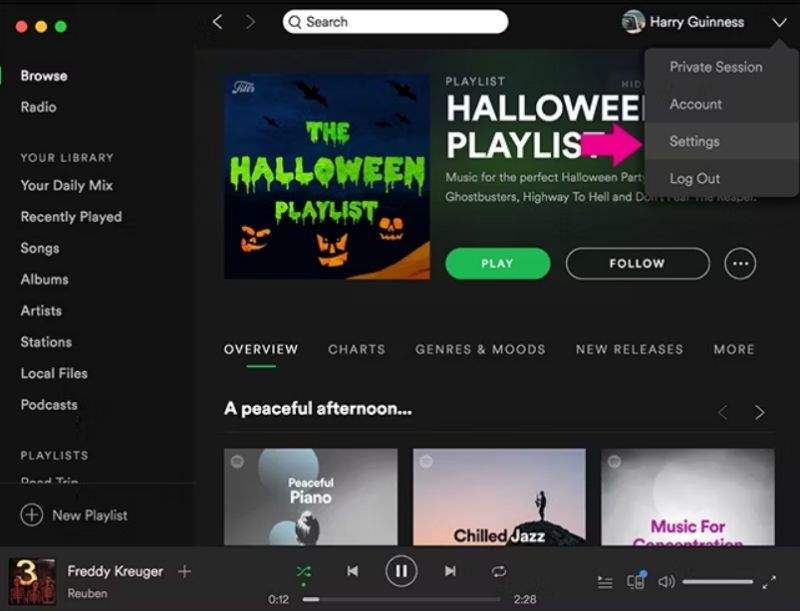
Task: Click the Harry Guinness username
Action: coord(697,22)
